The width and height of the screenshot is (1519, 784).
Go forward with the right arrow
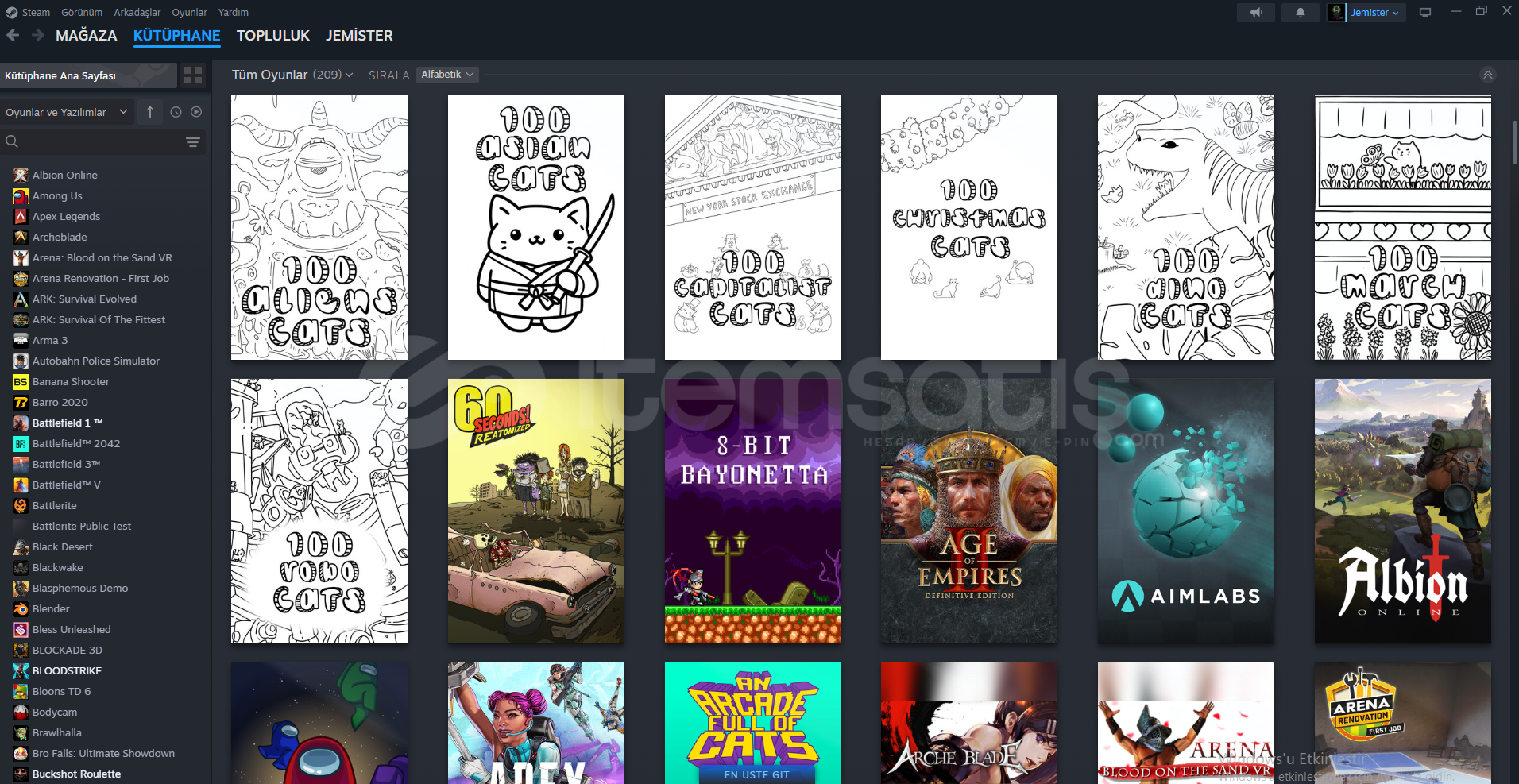(x=37, y=35)
